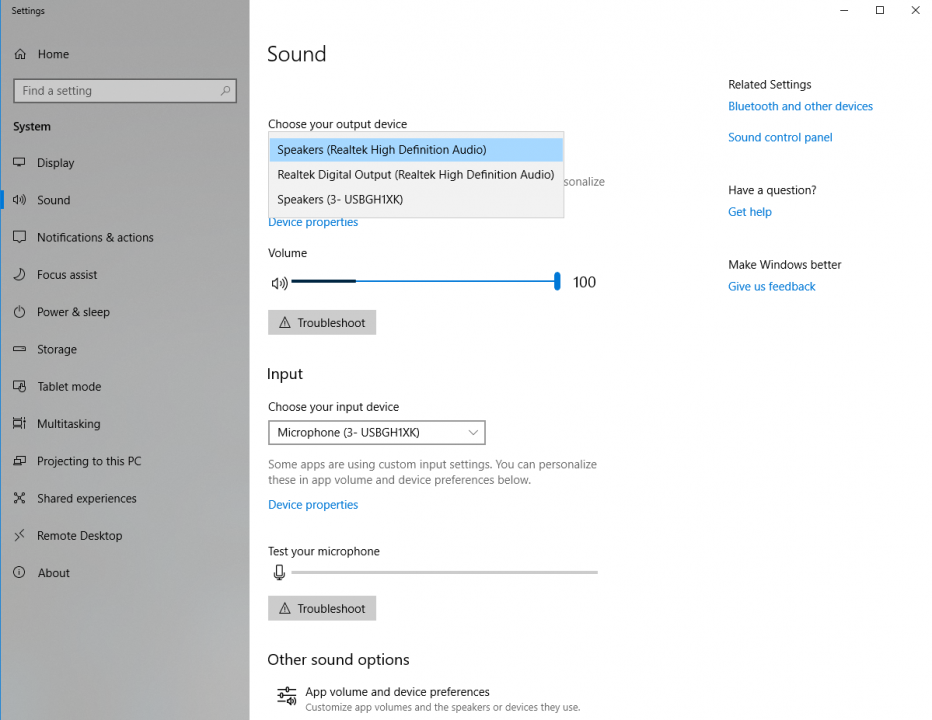Viewport: 932px width, 720px height.
Task: Click the App volume mixer icon
Action: tap(287, 697)
